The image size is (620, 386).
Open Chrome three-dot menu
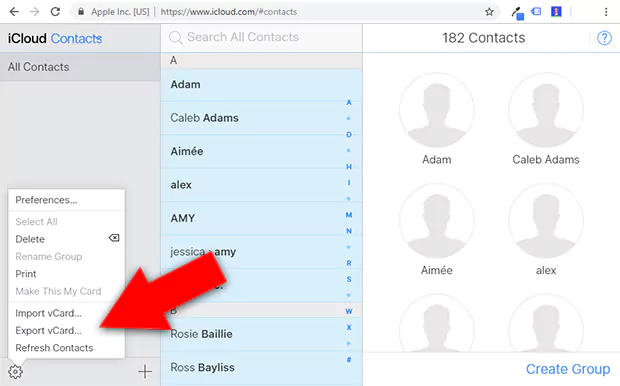point(606,12)
